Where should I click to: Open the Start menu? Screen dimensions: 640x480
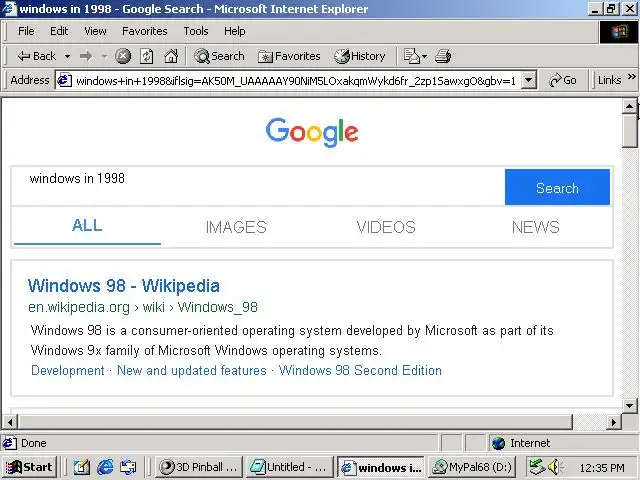[x=29, y=467]
